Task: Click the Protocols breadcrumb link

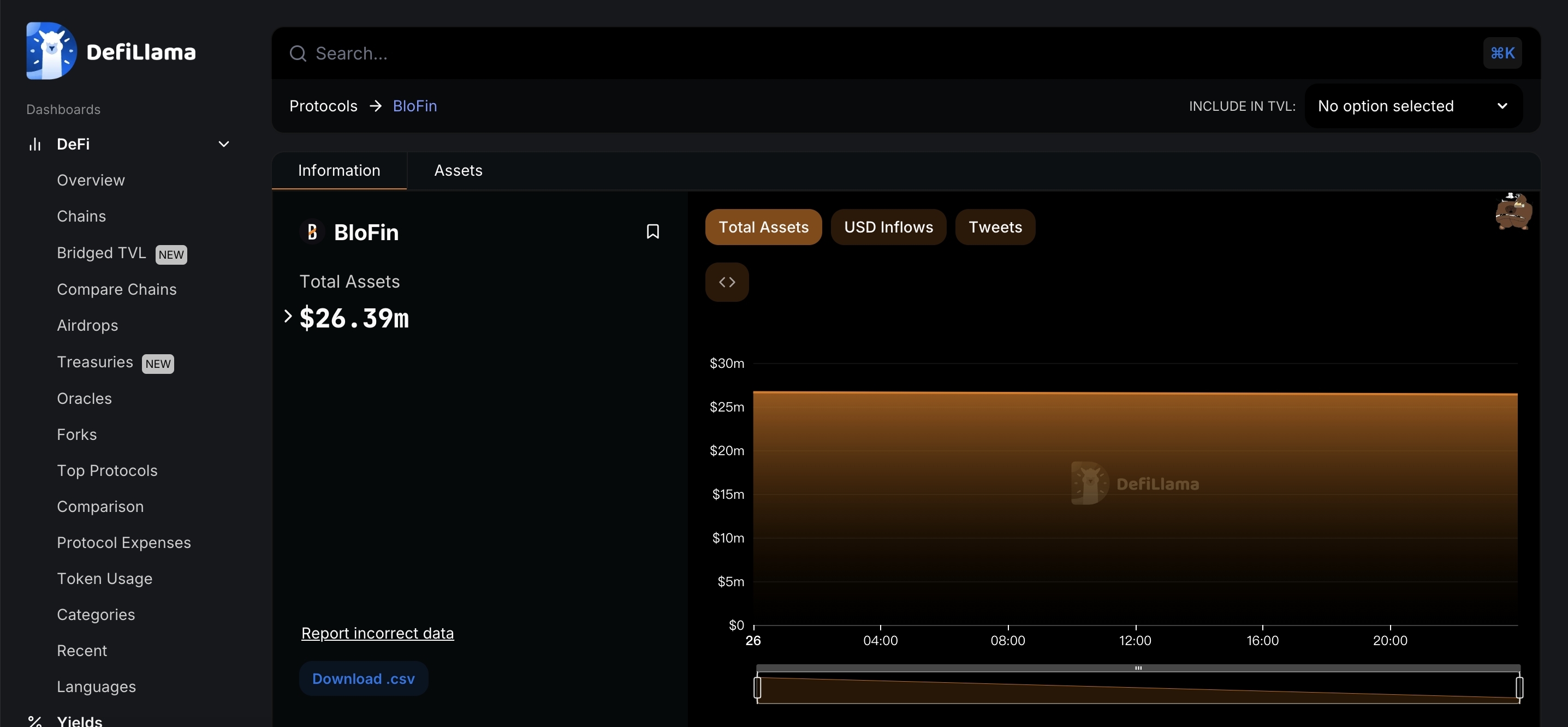Action: coord(323,106)
